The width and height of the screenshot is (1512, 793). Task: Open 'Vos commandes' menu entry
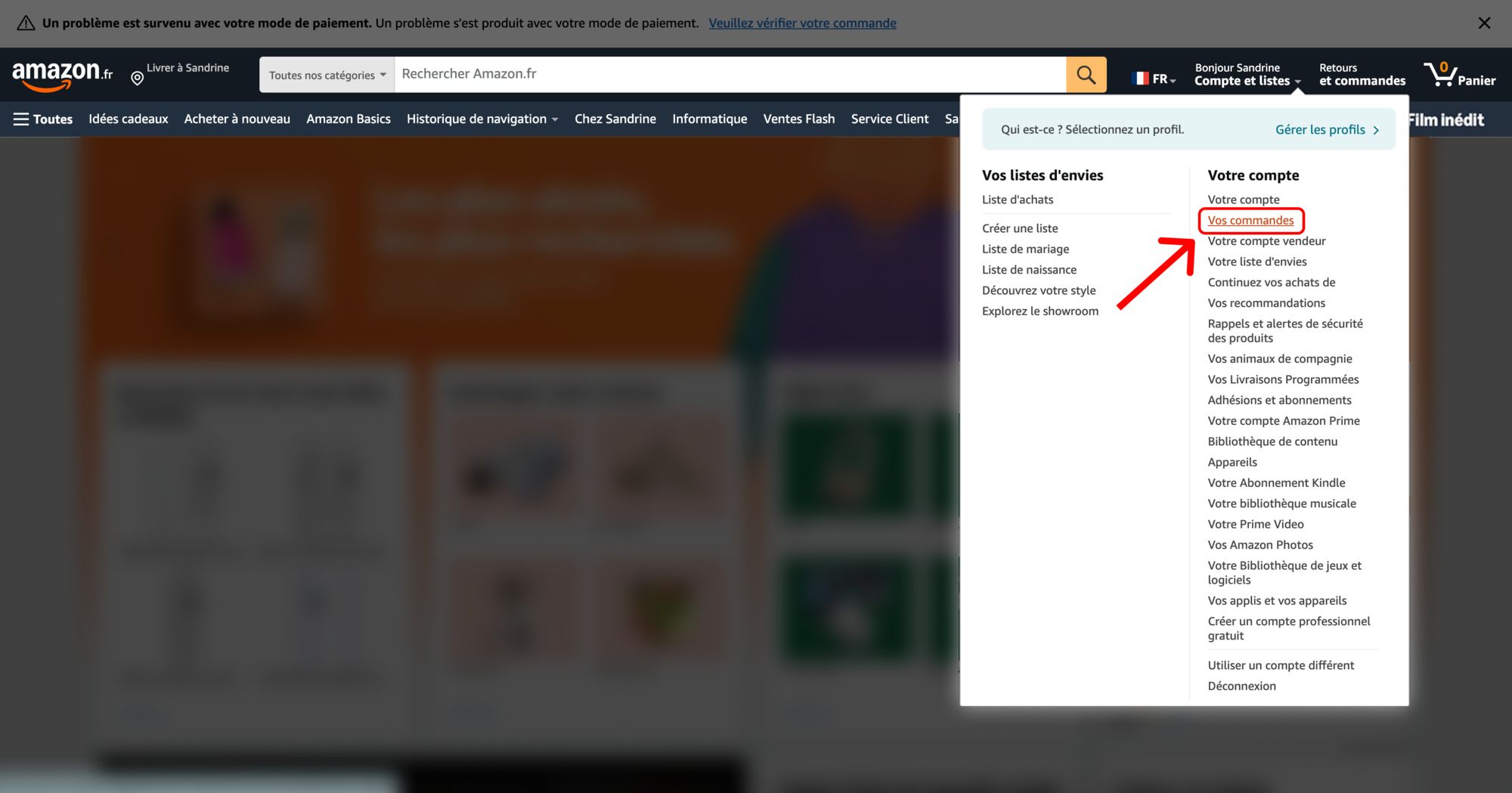[1250, 221]
